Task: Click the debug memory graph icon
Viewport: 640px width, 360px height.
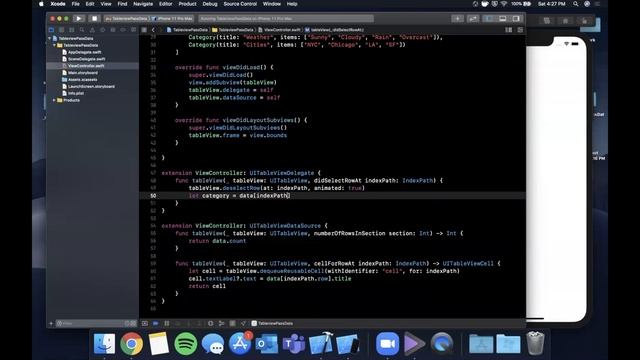Action: [222, 323]
